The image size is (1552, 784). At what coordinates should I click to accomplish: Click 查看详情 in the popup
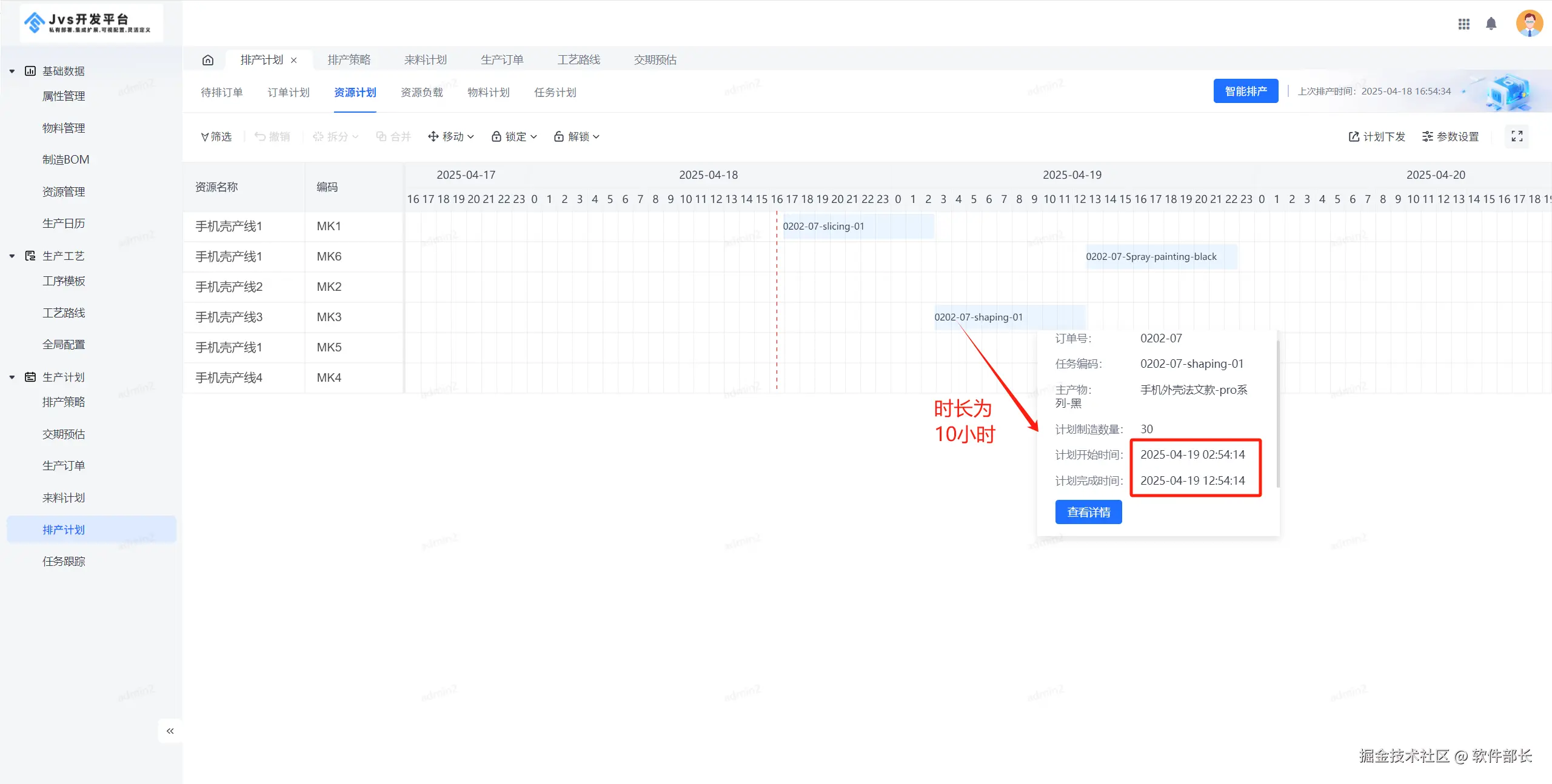click(1088, 512)
